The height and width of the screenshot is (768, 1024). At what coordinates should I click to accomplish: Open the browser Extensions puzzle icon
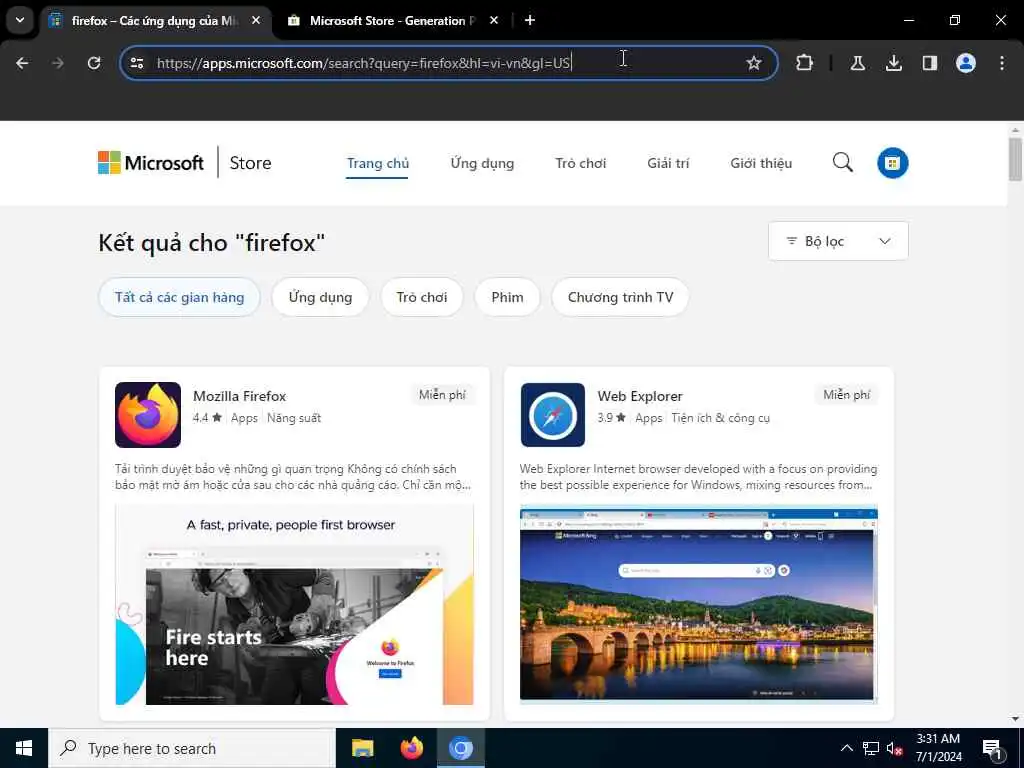[x=805, y=63]
